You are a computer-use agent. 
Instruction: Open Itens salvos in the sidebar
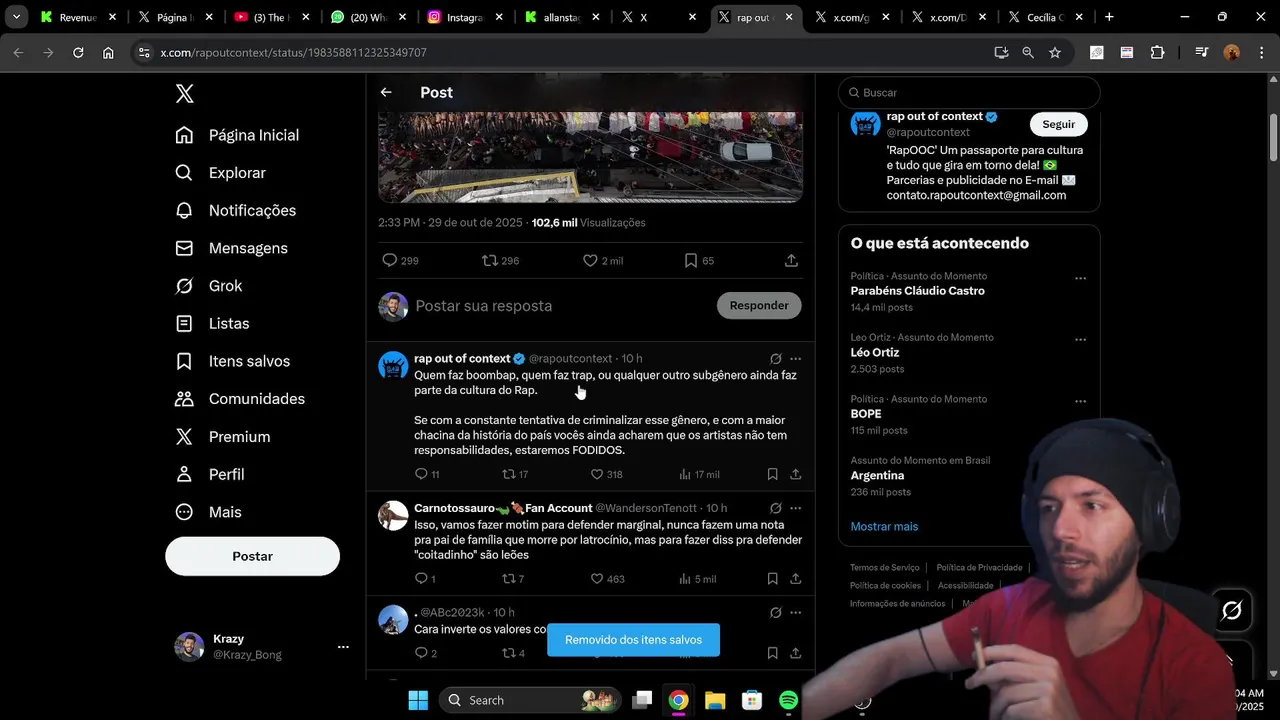coord(232,361)
